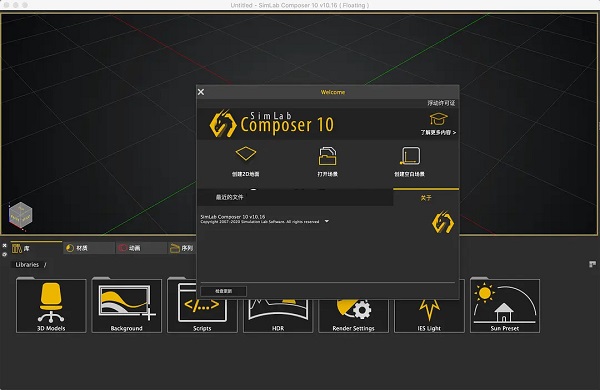Viewport: 600px width, 390px height.
Task: Click the 创建2D地面 label
Action: (x=246, y=174)
